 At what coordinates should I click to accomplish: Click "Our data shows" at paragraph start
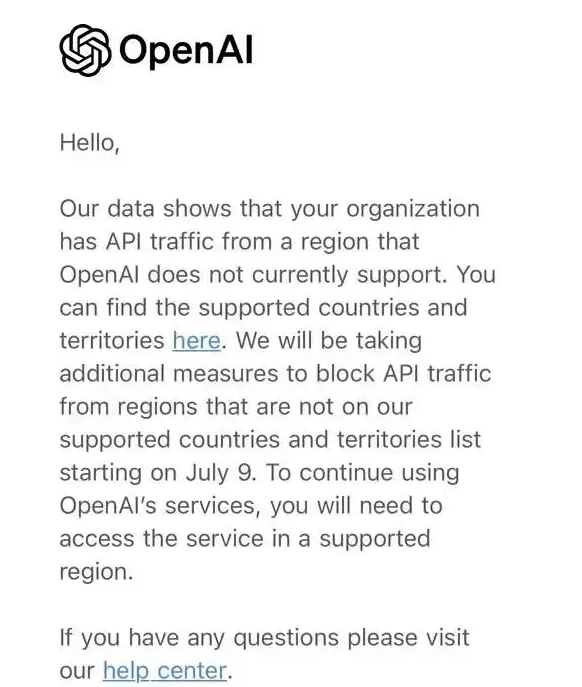point(146,209)
